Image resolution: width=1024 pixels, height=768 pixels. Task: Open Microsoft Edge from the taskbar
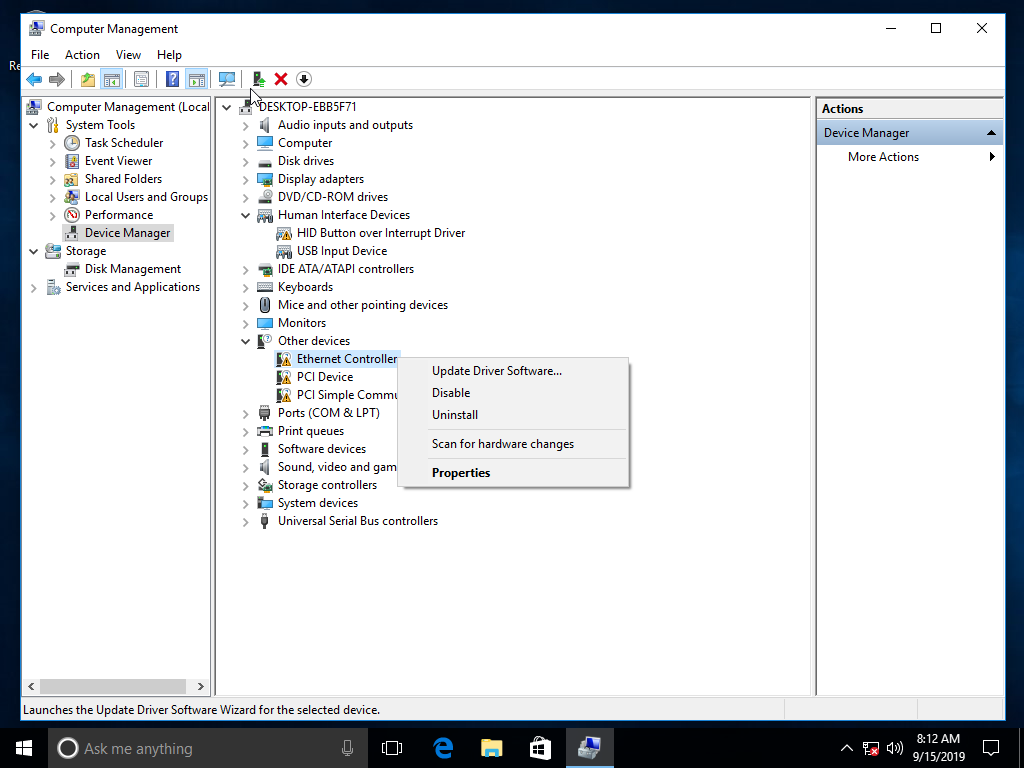pos(443,748)
